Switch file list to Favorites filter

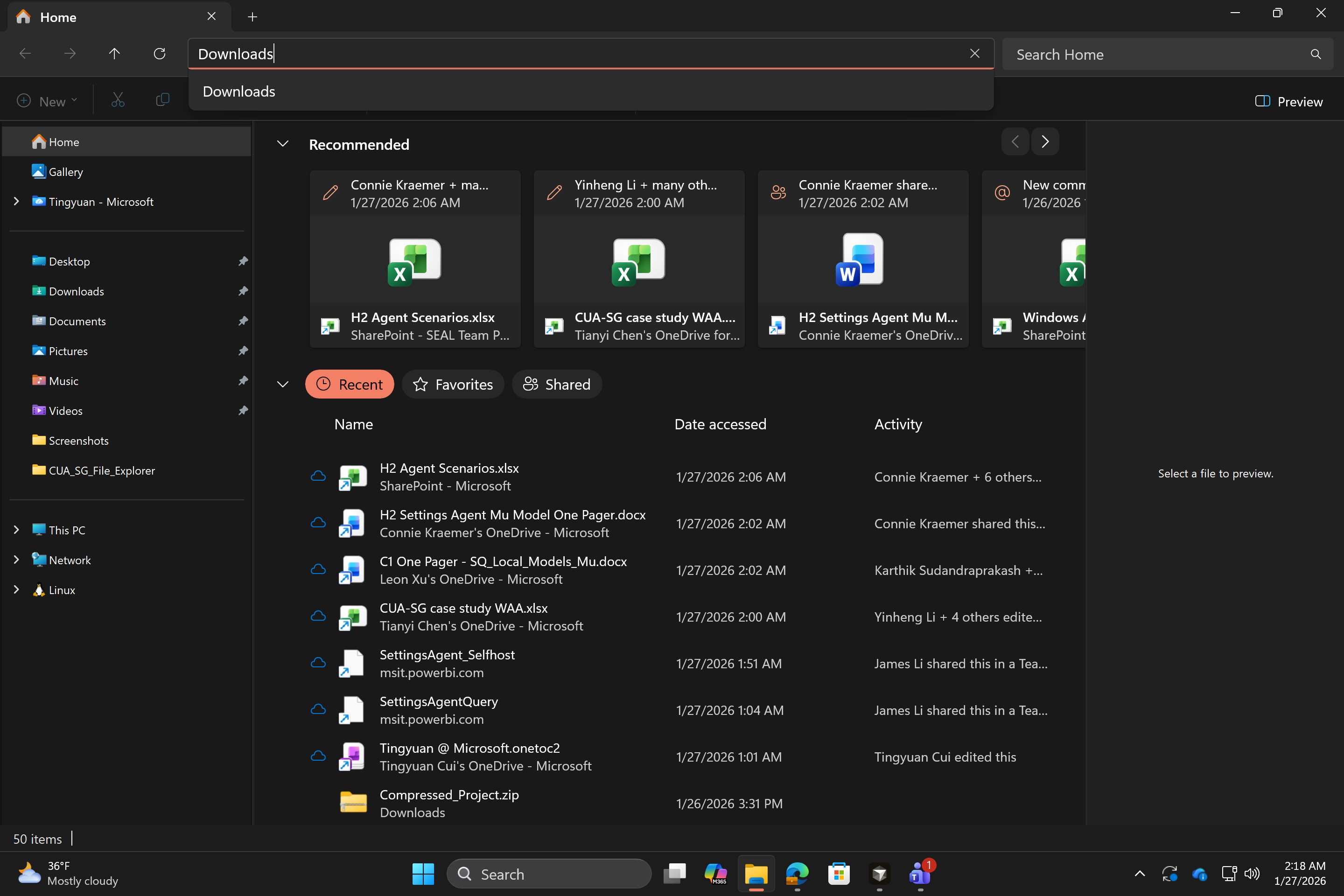[453, 385]
